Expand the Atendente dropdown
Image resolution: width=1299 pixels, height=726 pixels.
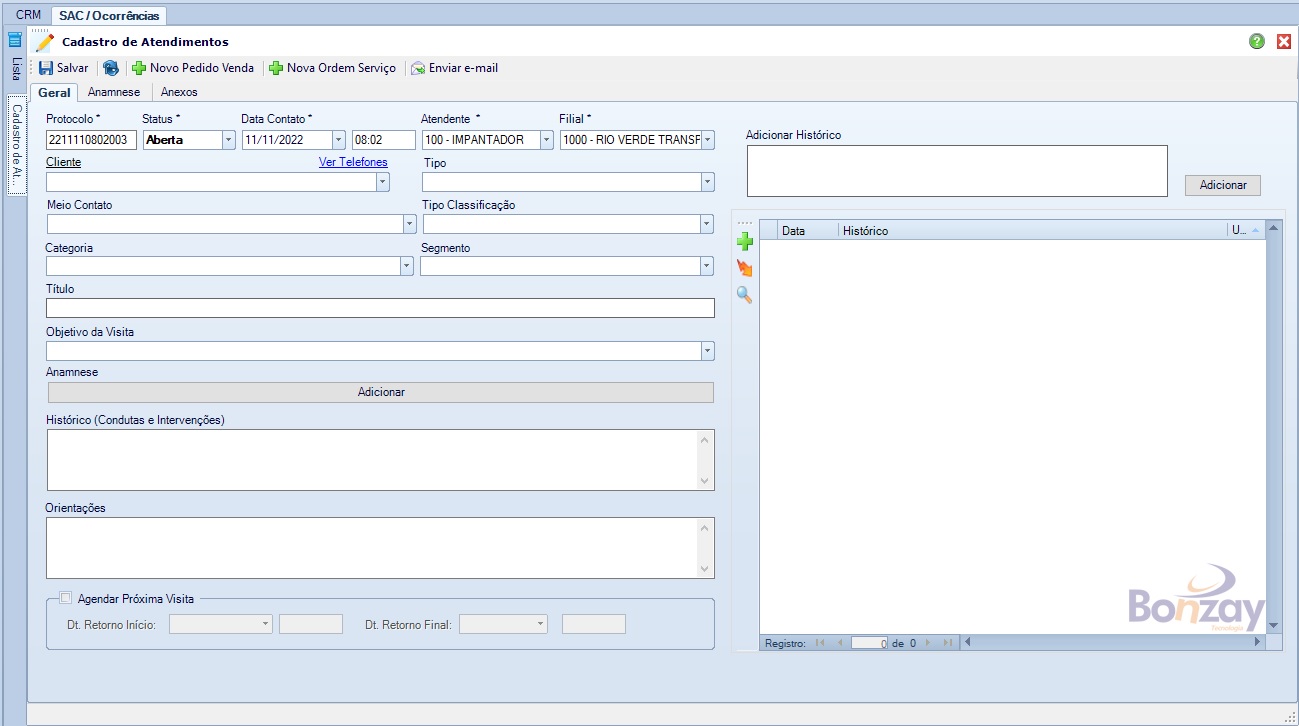[x=546, y=140]
